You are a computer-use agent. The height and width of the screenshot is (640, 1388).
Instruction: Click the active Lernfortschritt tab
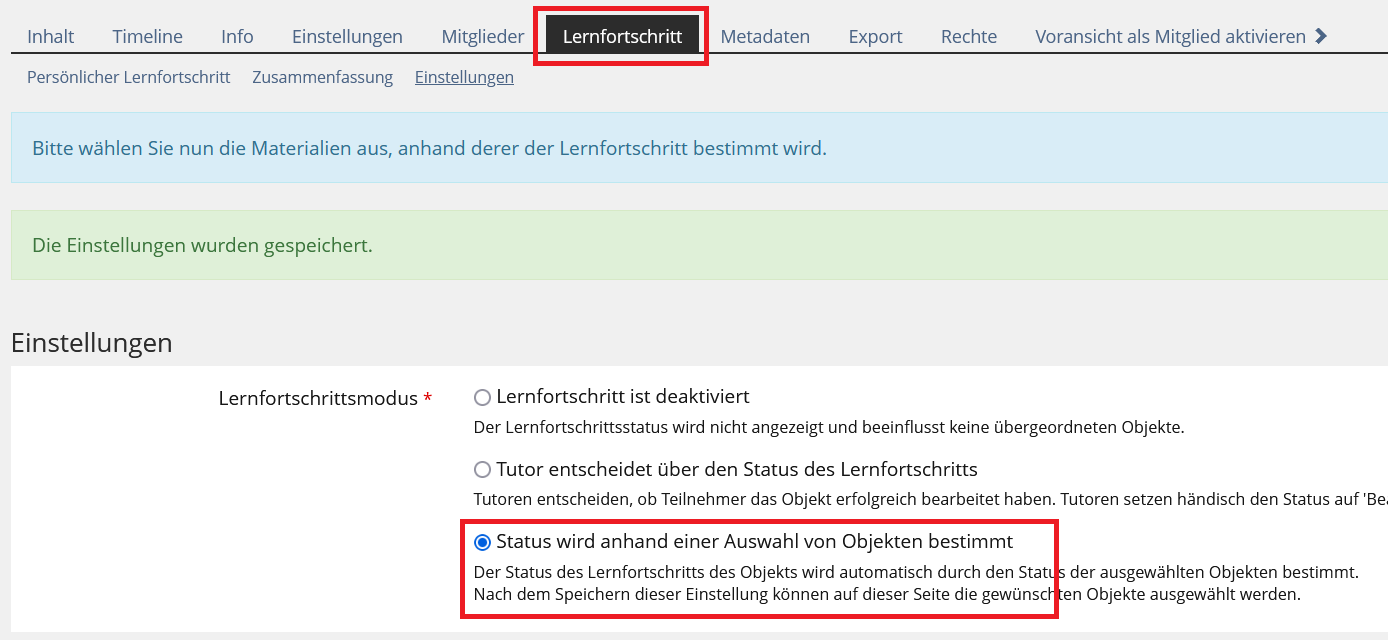click(622, 37)
